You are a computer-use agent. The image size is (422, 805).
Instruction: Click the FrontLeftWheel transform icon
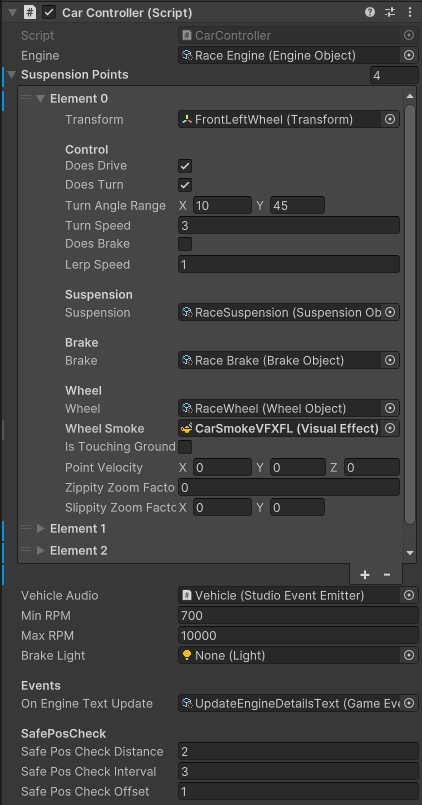[187, 120]
